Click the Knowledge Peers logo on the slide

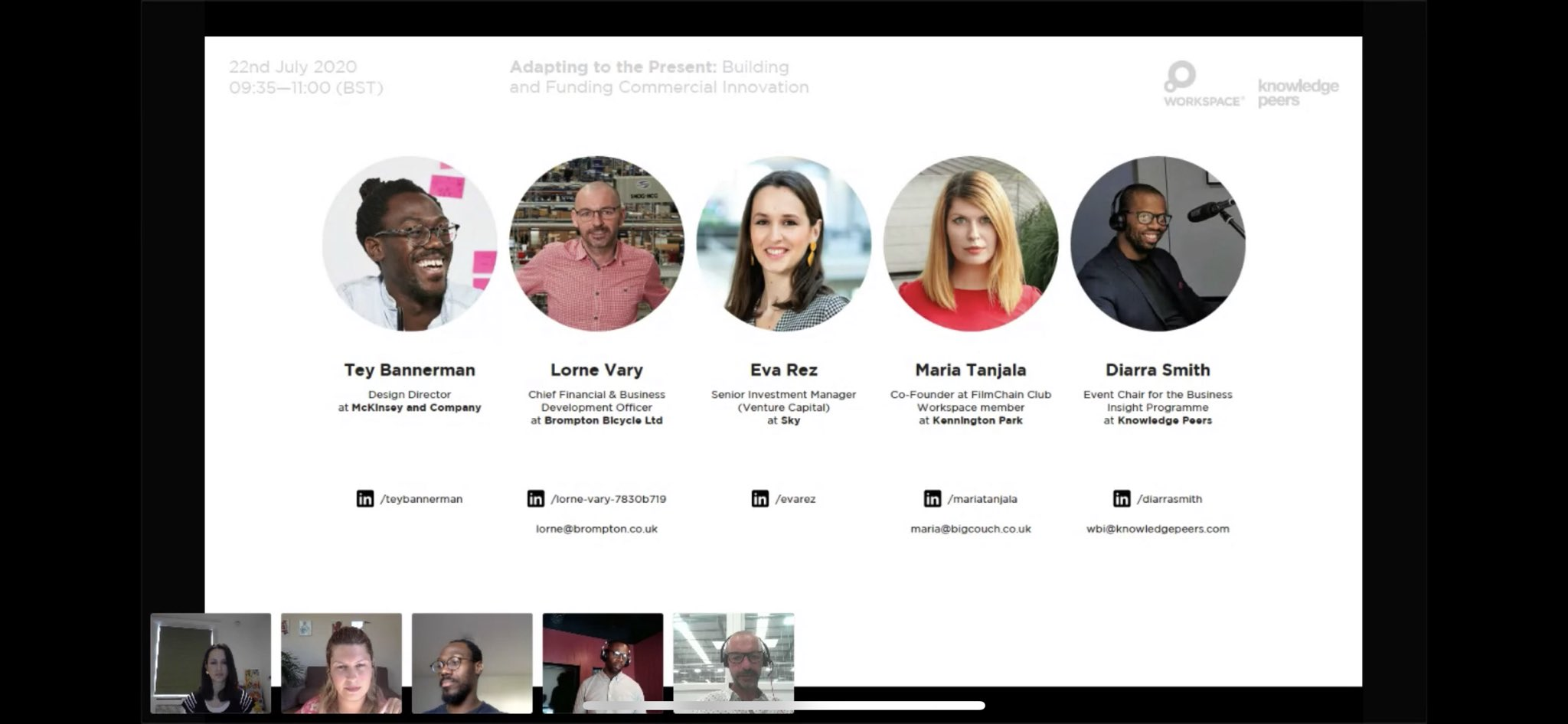coord(1298,93)
